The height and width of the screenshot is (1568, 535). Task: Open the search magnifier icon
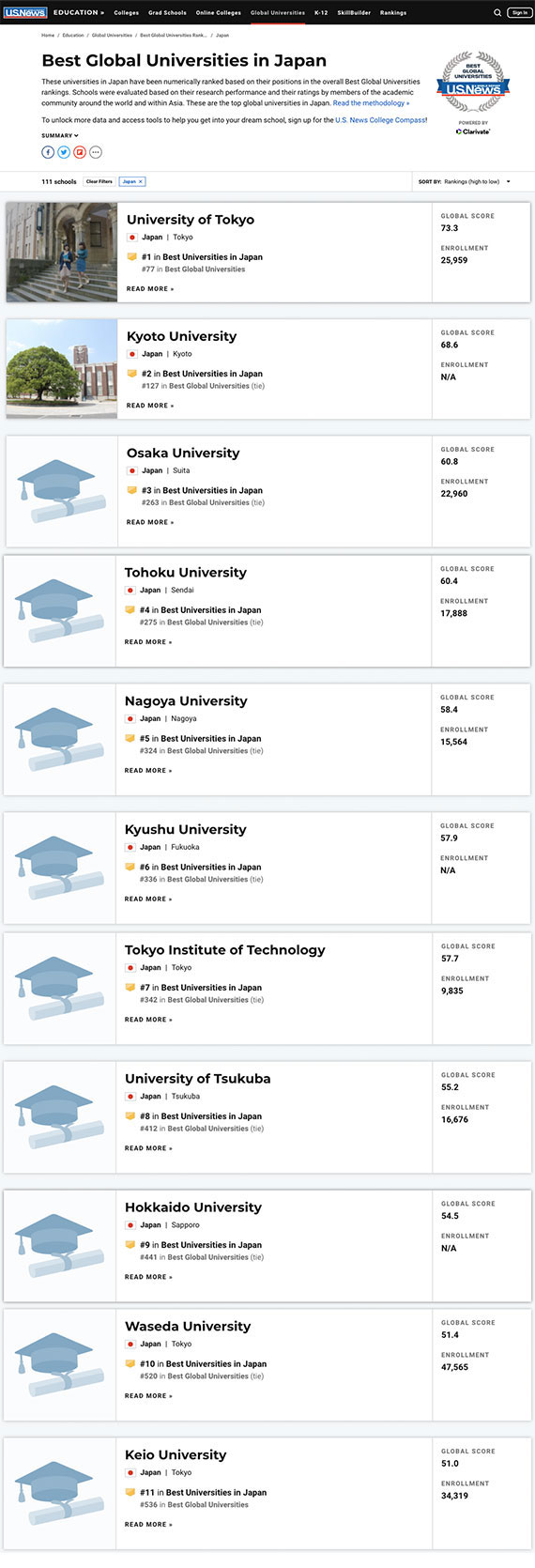pos(497,12)
